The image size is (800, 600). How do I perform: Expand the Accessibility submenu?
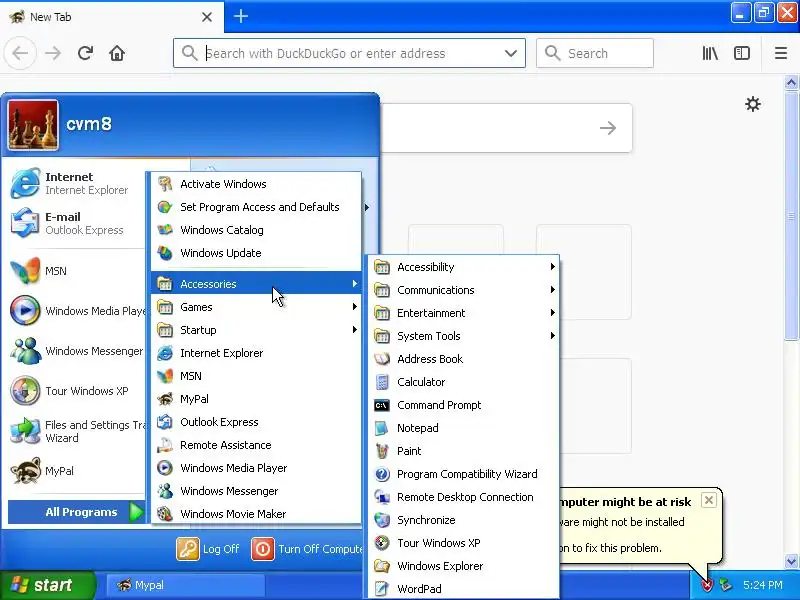pyautogui.click(x=463, y=267)
